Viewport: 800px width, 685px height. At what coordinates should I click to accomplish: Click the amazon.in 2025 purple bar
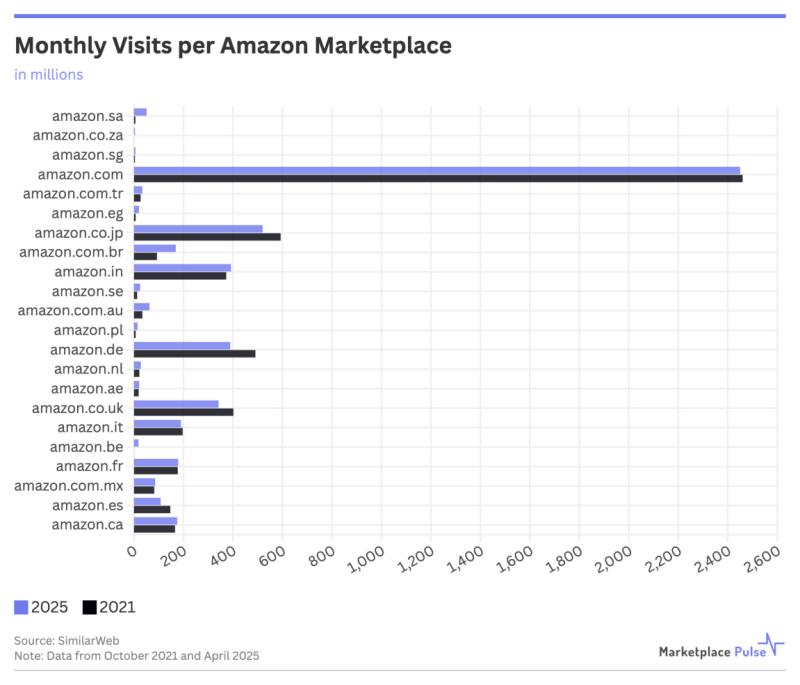(182, 268)
